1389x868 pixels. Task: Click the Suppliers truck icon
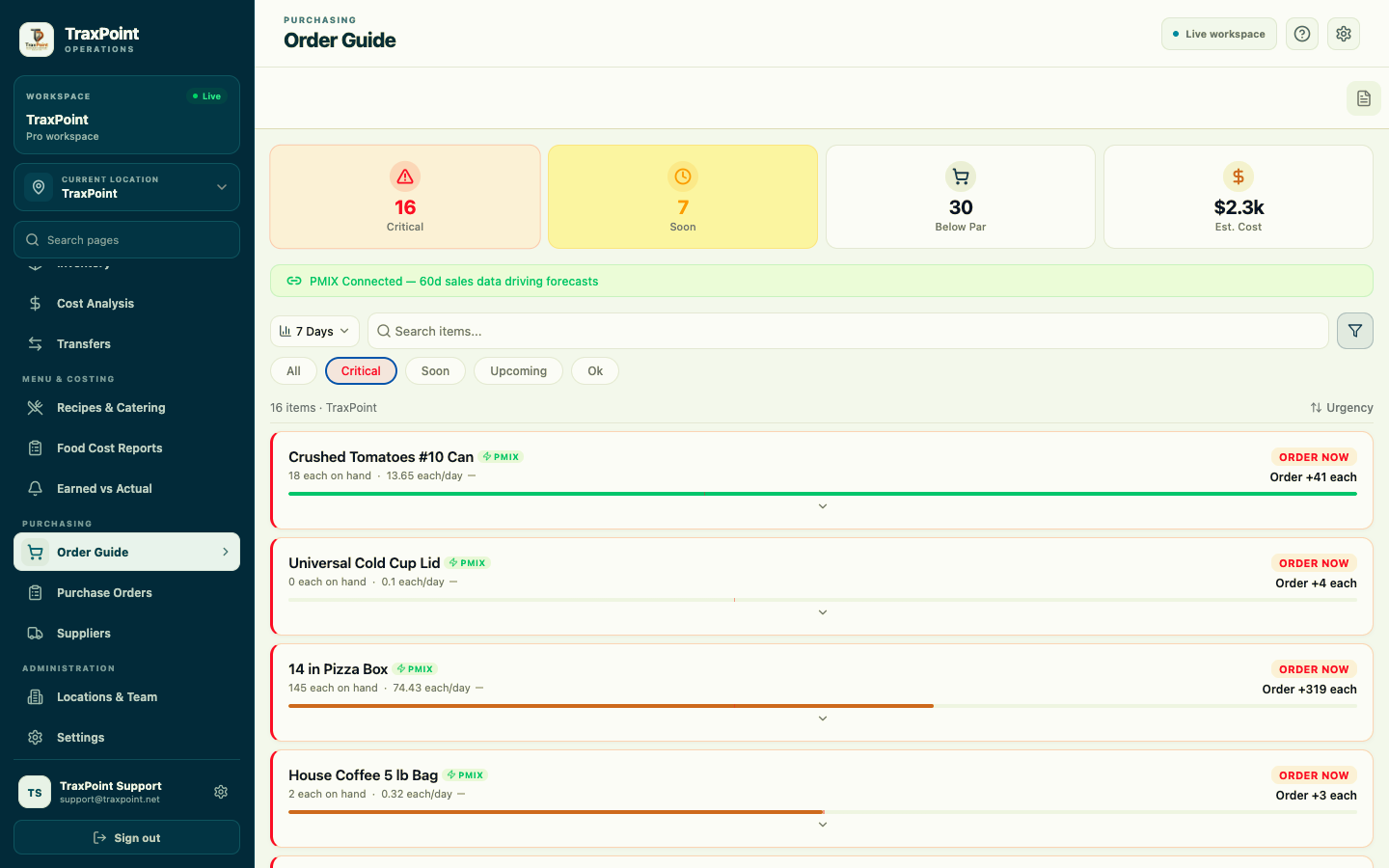[36, 634]
